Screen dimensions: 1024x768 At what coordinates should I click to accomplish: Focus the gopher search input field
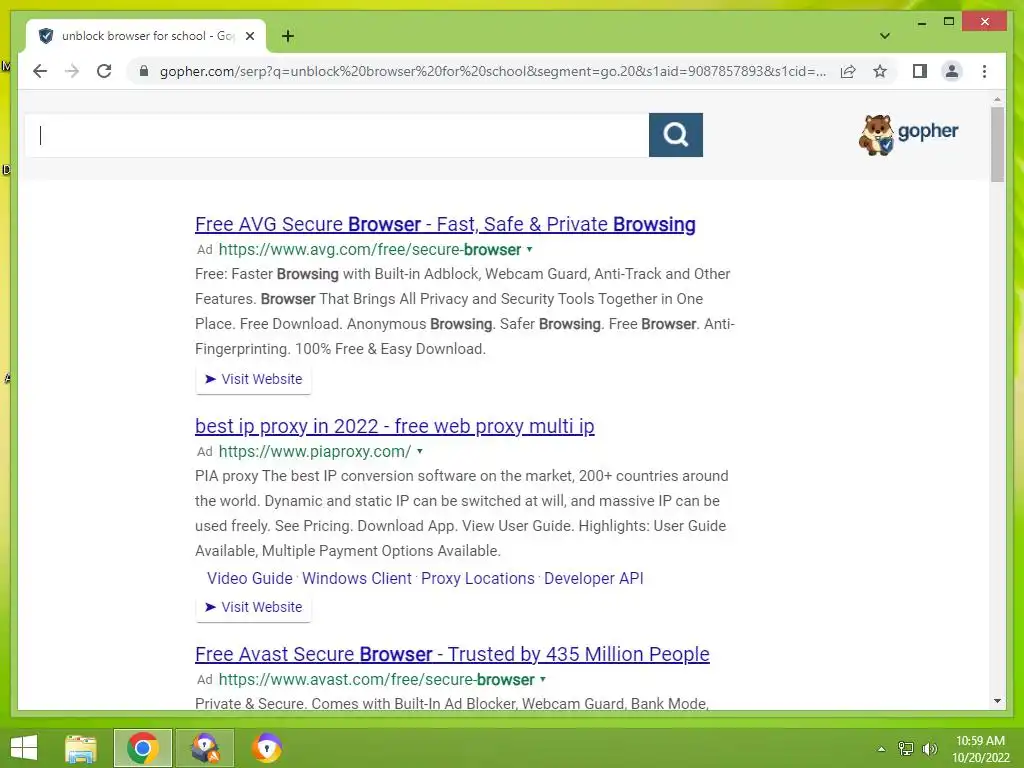coord(337,135)
